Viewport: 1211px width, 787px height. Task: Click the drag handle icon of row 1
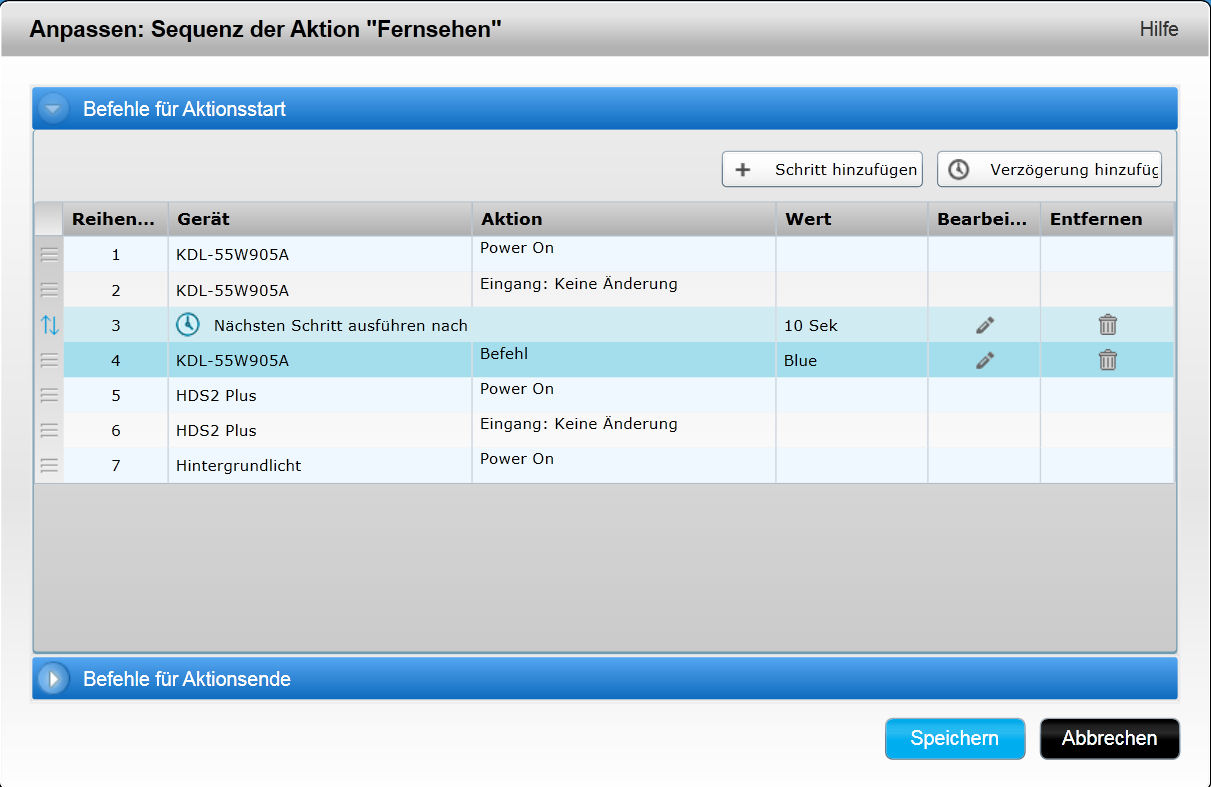pyautogui.click(x=49, y=255)
